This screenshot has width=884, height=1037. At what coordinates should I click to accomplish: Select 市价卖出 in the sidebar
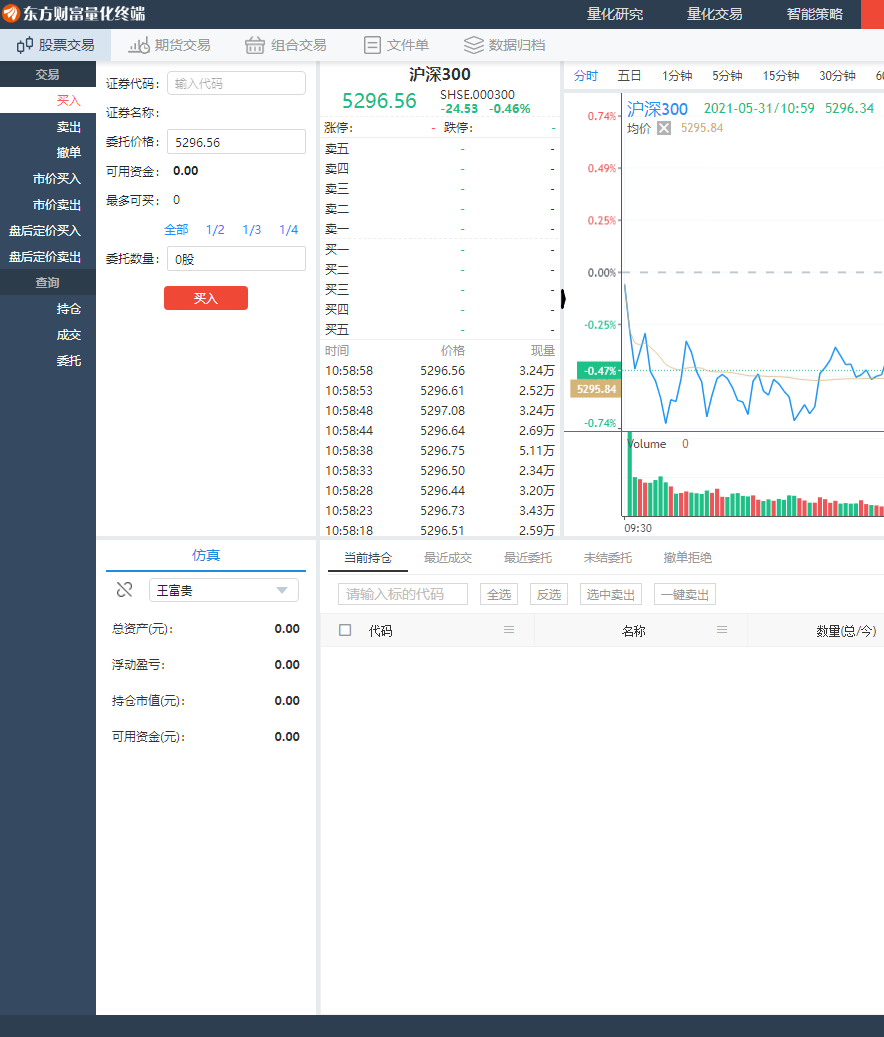tap(48, 204)
